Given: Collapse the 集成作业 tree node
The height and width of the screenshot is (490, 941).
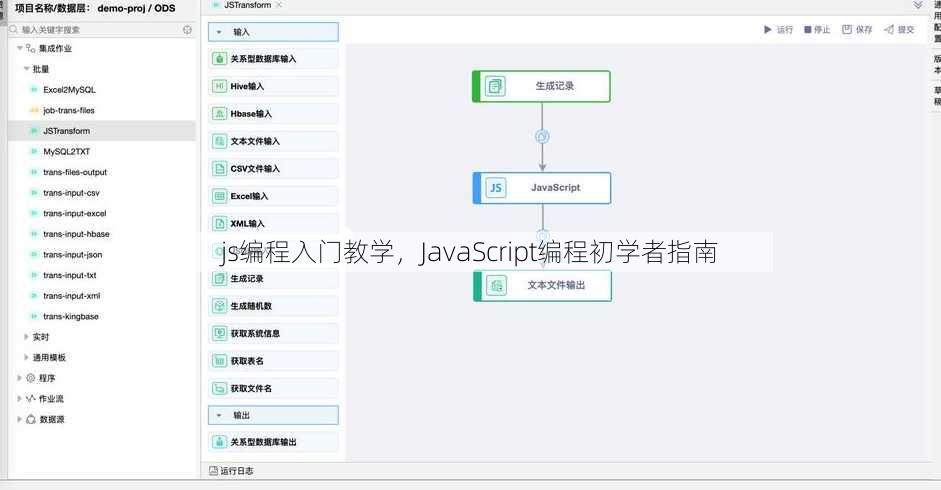Looking at the screenshot, I should tap(20, 48).
